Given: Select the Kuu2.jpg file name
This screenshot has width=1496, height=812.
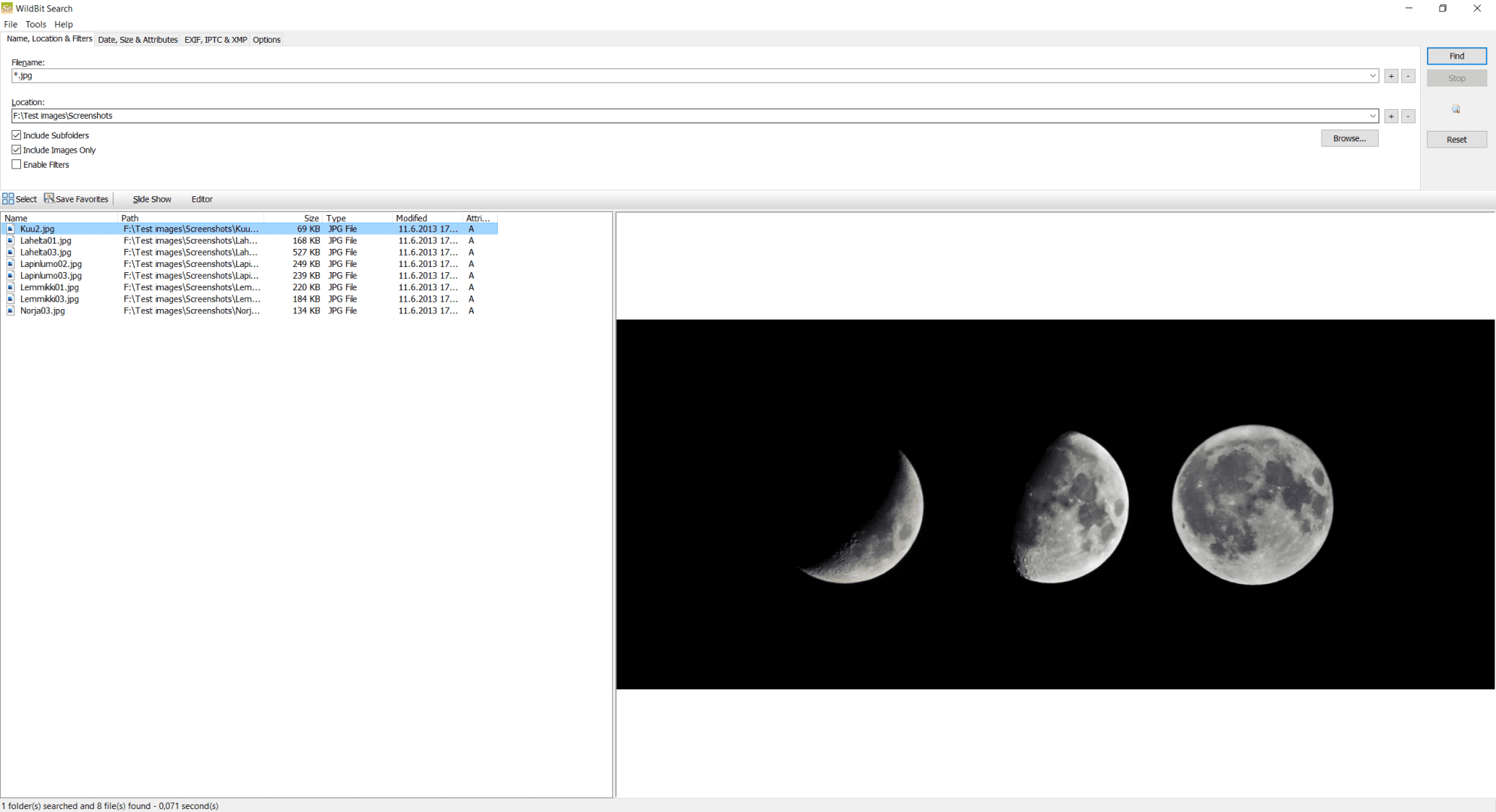Looking at the screenshot, I should (38, 229).
